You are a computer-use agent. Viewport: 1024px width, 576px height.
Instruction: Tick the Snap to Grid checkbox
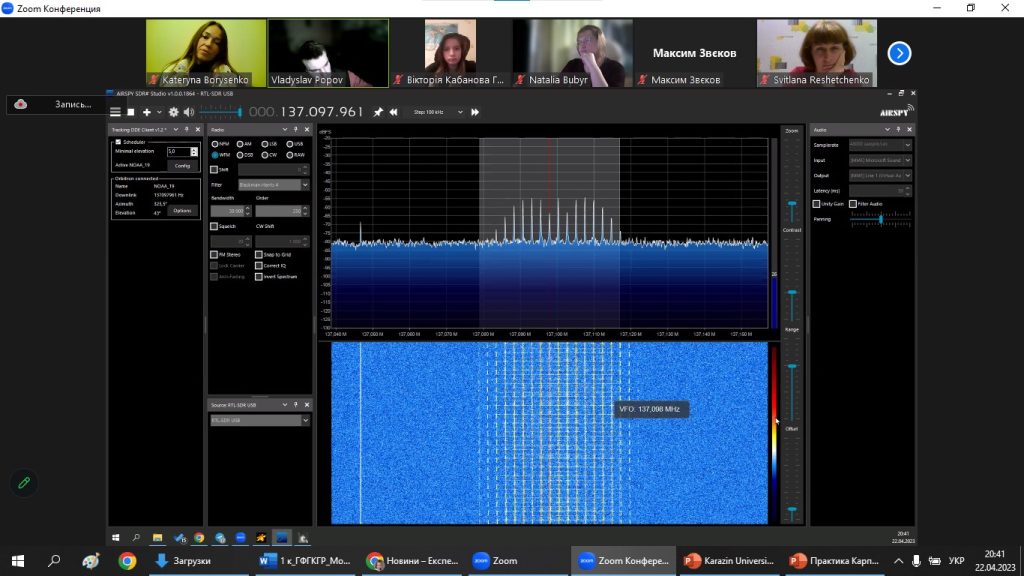click(x=259, y=255)
